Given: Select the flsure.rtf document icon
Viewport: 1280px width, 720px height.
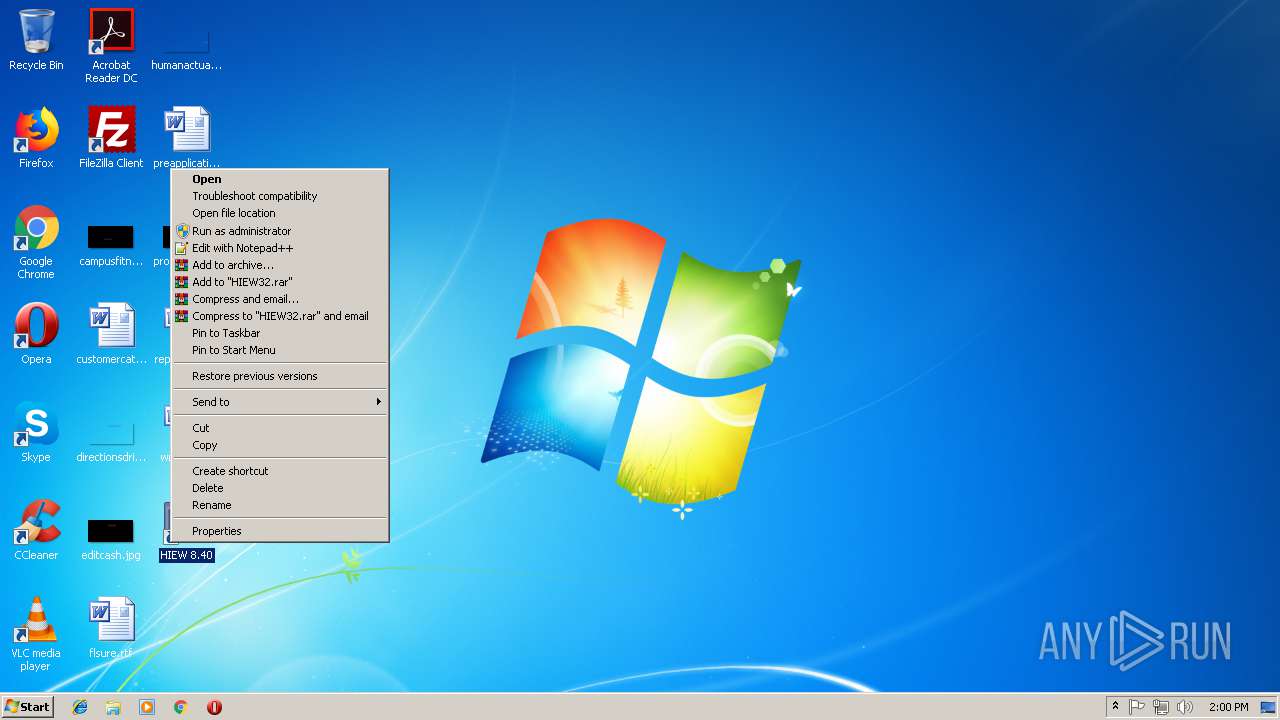Looking at the screenshot, I should 111,628.
